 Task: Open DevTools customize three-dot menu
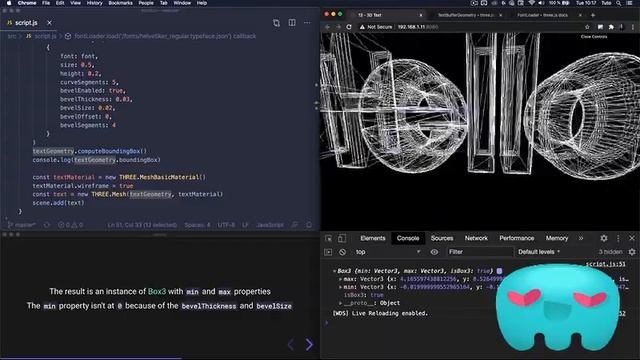click(618, 238)
